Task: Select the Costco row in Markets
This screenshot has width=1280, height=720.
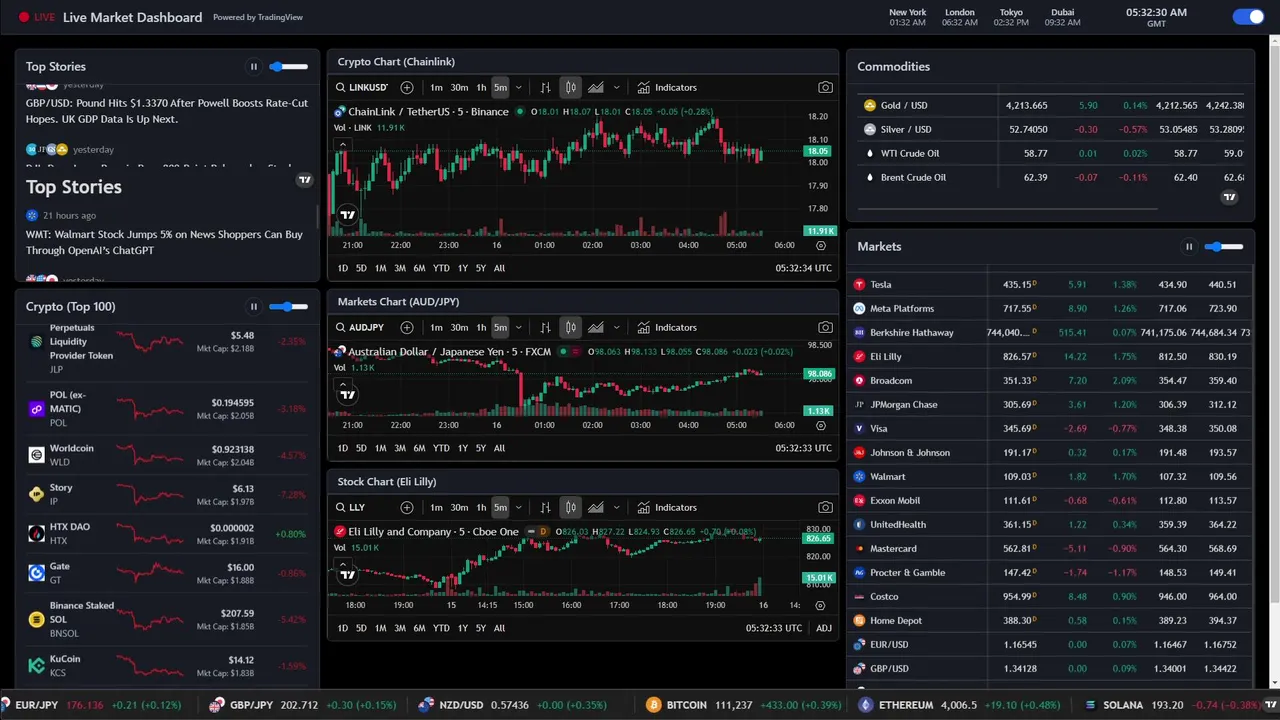Action: [x=1050, y=597]
